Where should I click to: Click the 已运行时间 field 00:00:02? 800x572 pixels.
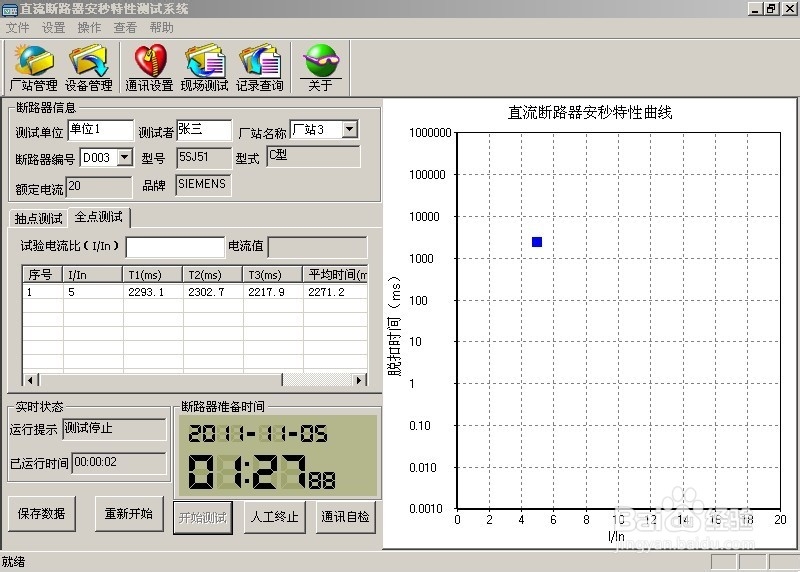pyautogui.click(x=119, y=463)
